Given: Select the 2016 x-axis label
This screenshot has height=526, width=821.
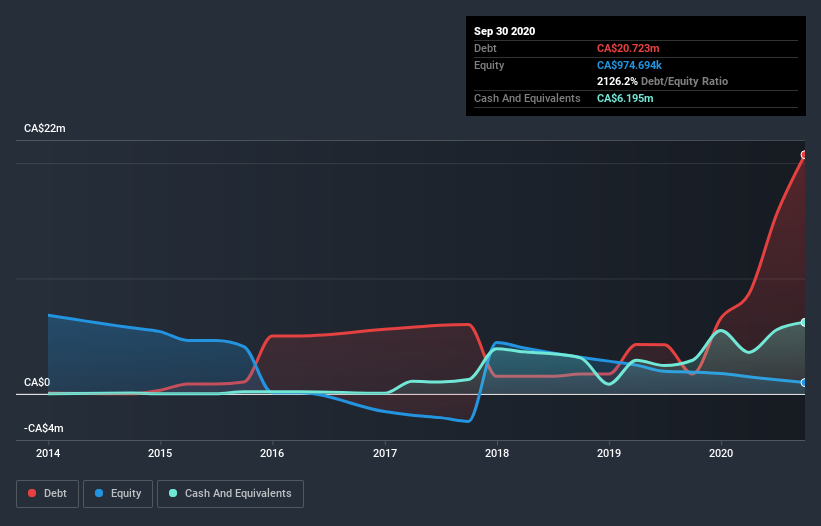Looking at the screenshot, I should coord(272,453).
